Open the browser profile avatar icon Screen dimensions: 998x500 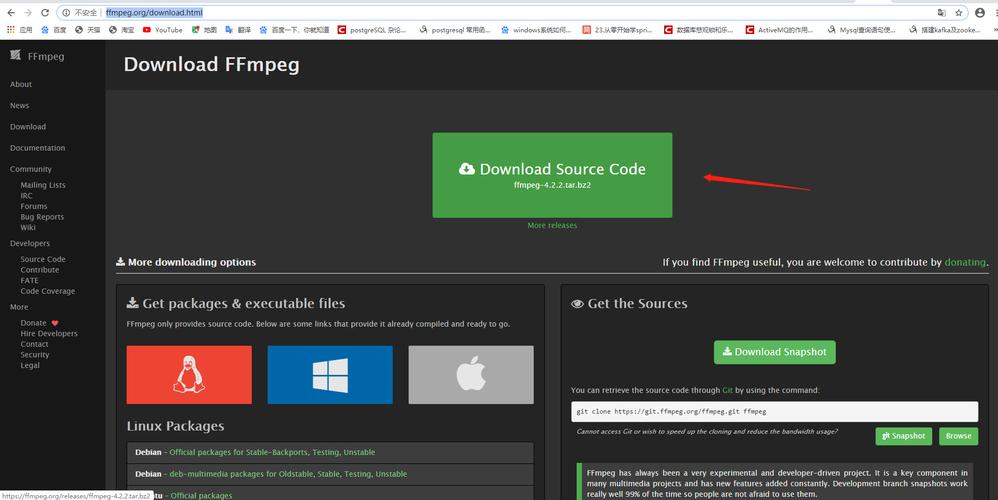pyautogui.click(x=980, y=13)
